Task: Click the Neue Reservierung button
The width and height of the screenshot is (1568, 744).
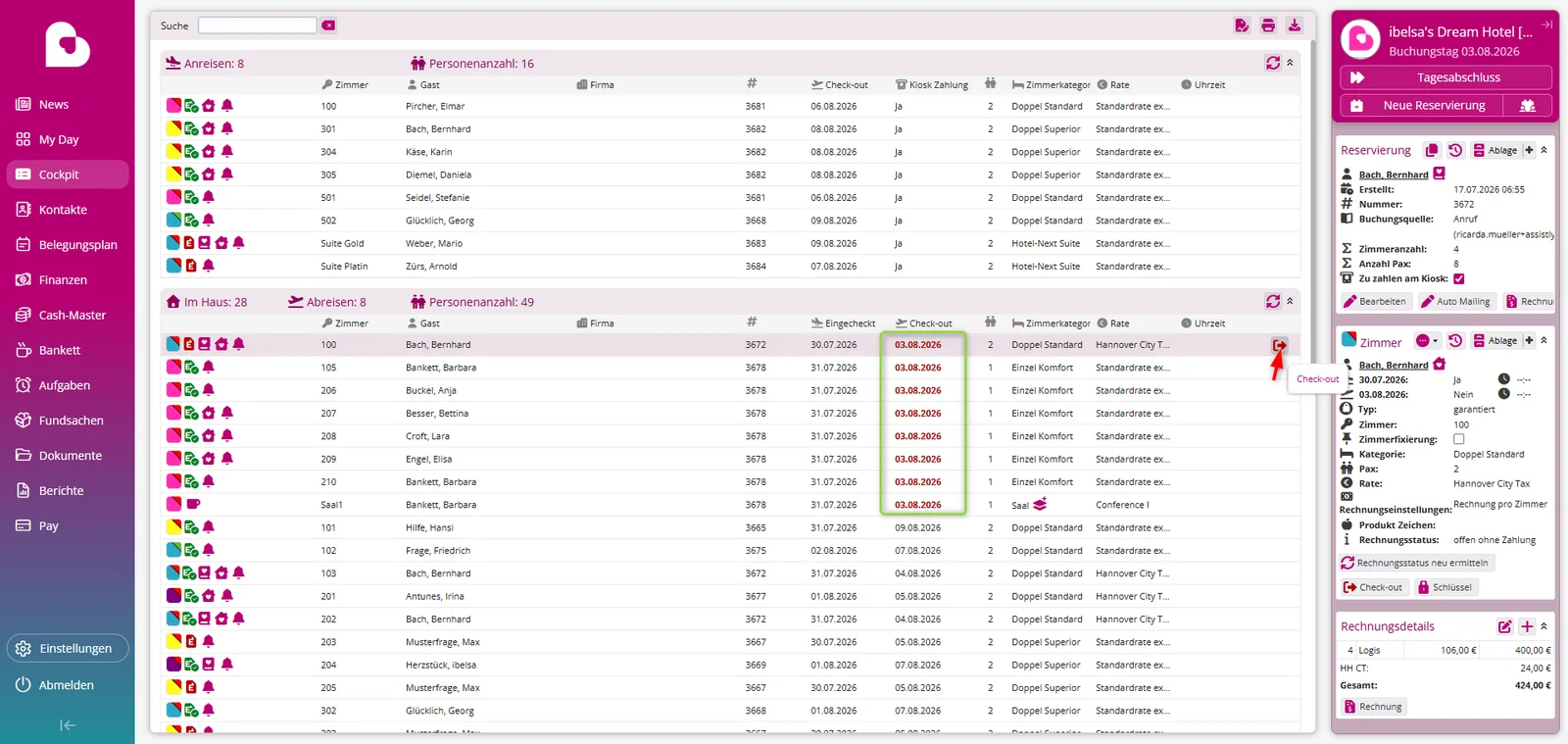Action: [x=1421, y=105]
